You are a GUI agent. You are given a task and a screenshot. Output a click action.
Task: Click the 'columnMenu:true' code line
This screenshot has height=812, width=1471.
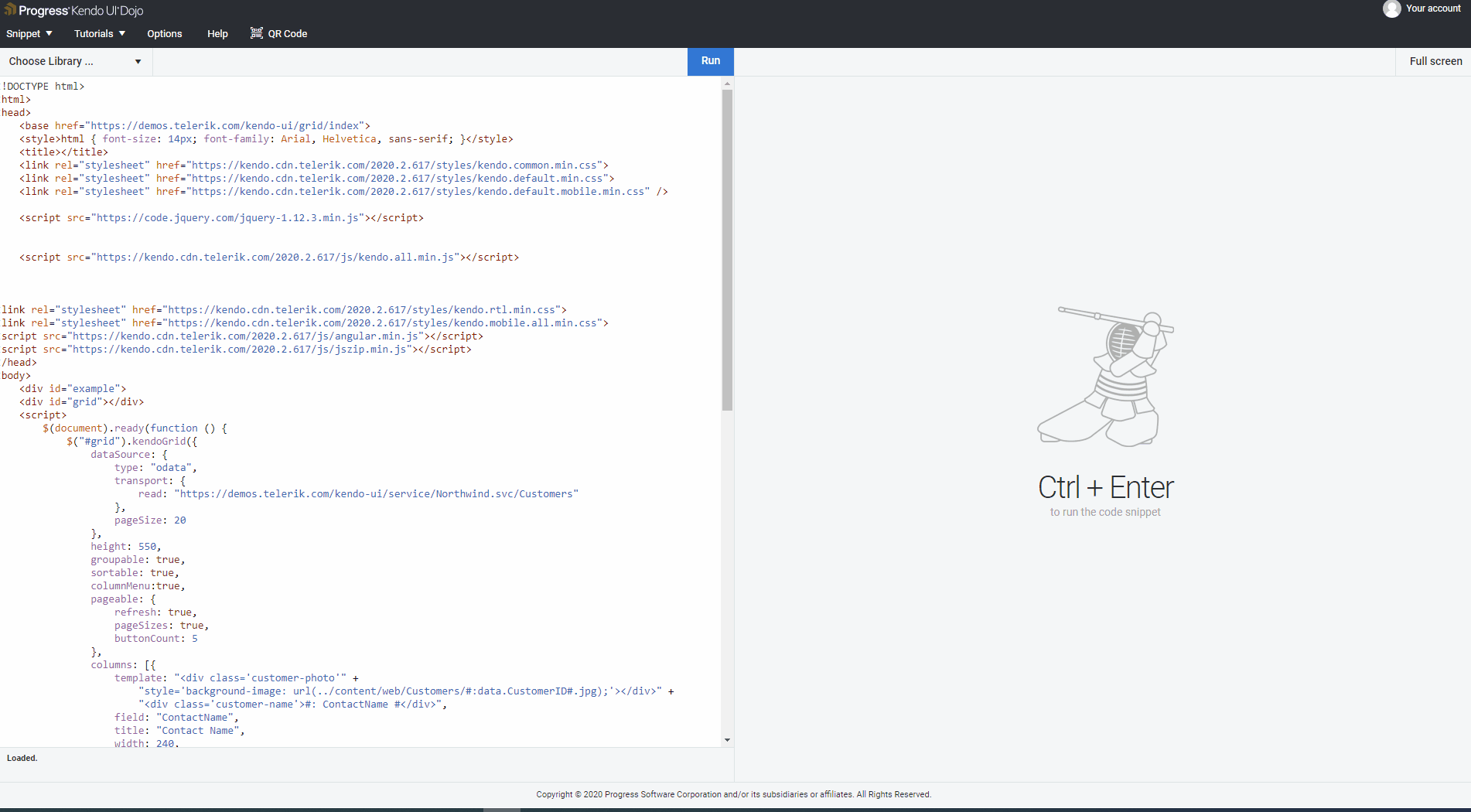pos(138,586)
